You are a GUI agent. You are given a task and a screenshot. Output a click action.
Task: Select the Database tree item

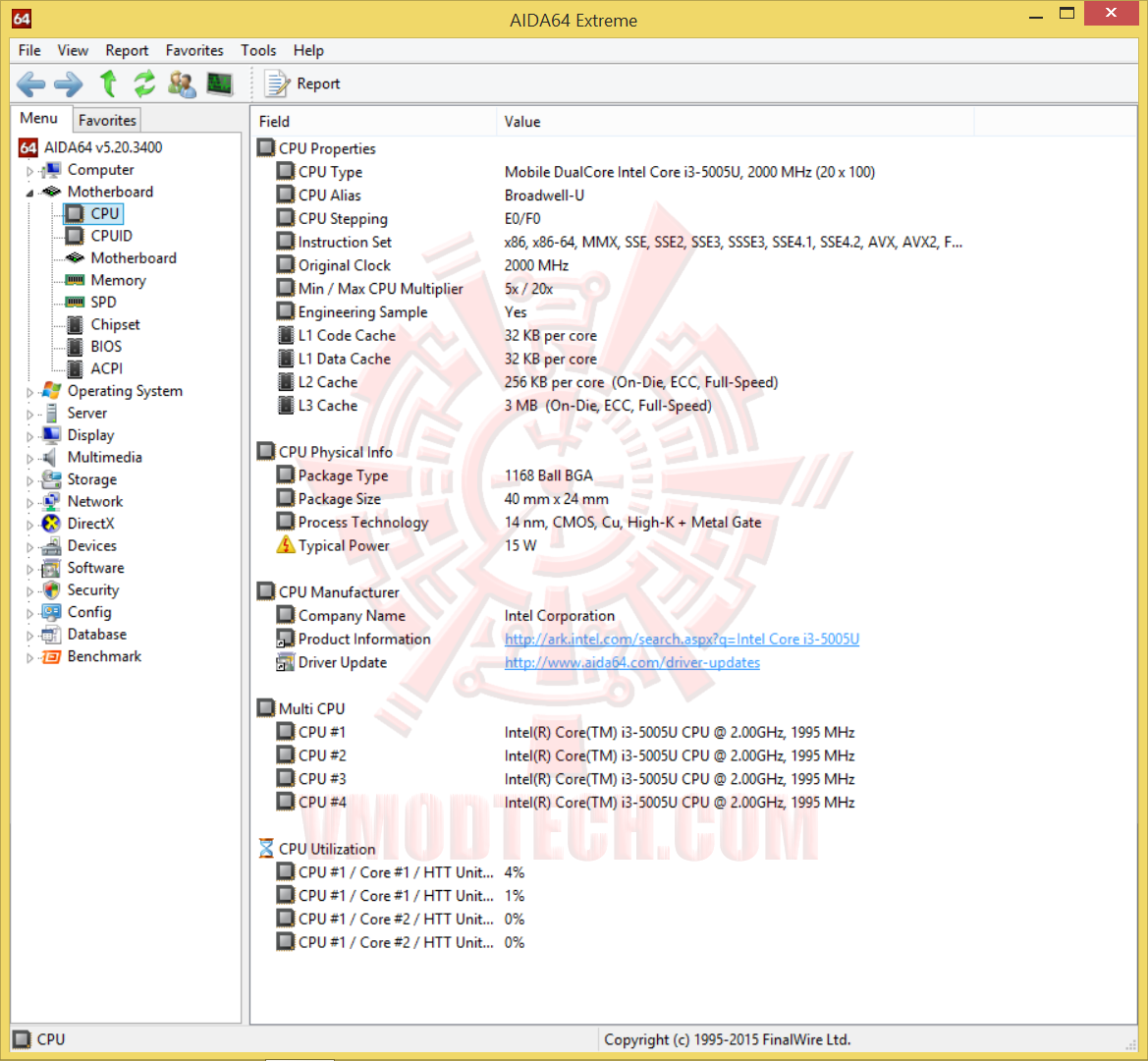coord(96,634)
